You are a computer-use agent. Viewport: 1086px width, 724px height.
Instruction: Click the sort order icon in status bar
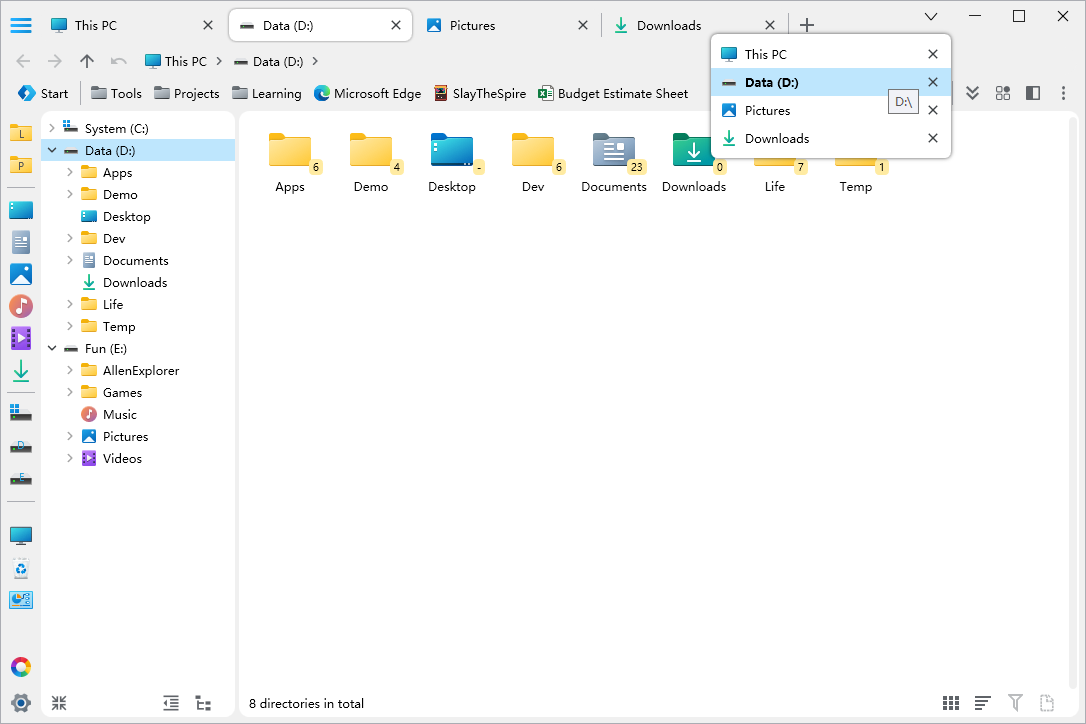pyautogui.click(x=983, y=704)
